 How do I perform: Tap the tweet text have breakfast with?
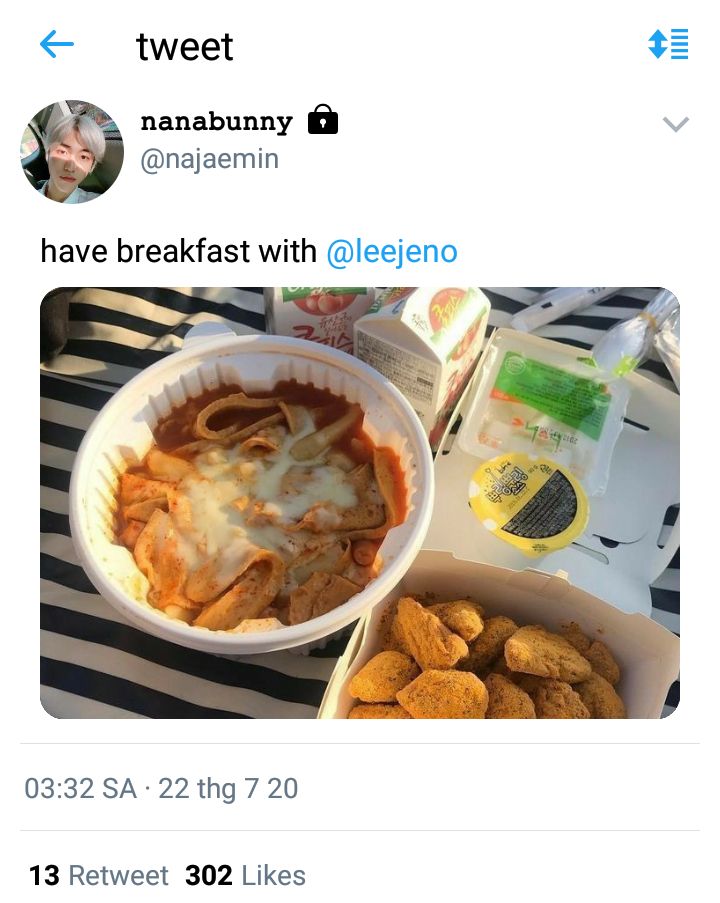[x=179, y=251]
